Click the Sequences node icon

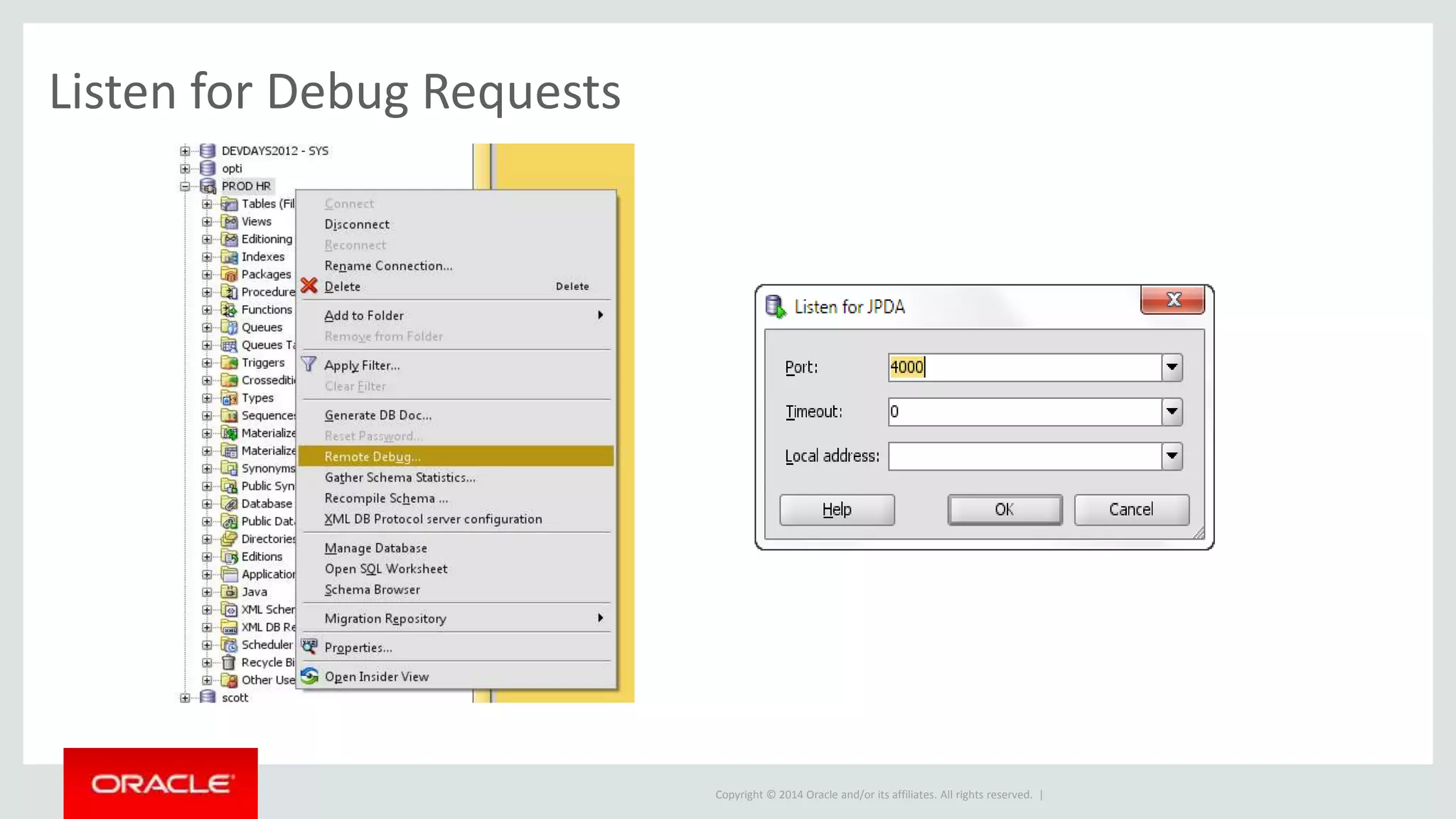(x=229, y=416)
